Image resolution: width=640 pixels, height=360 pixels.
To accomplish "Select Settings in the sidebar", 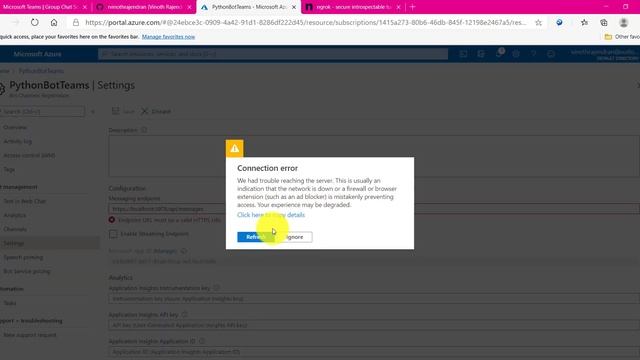I will (x=13, y=243).
